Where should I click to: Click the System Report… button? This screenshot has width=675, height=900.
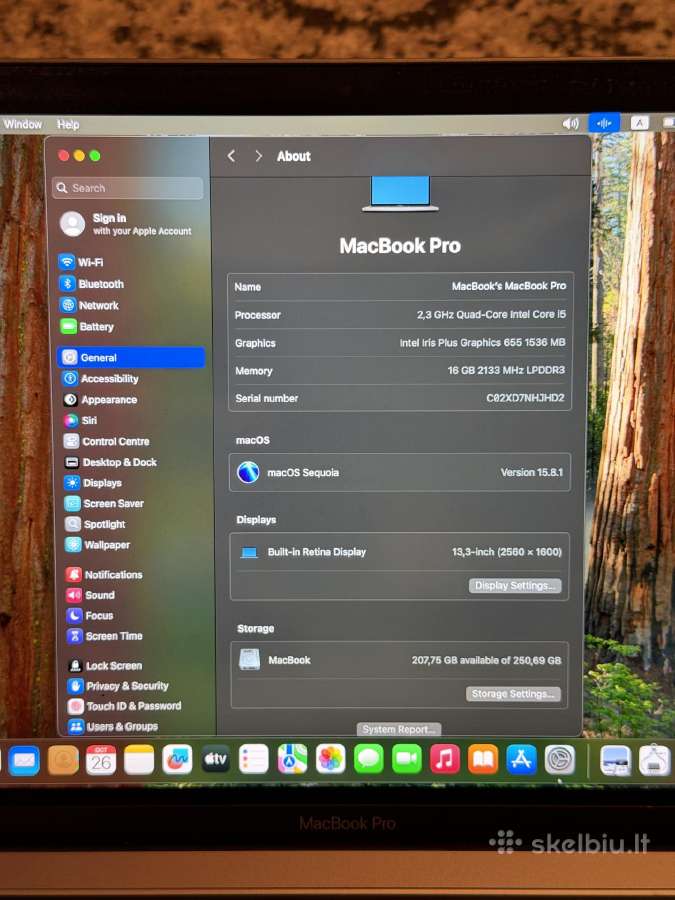pyautogui.click(x=399, y=729)
